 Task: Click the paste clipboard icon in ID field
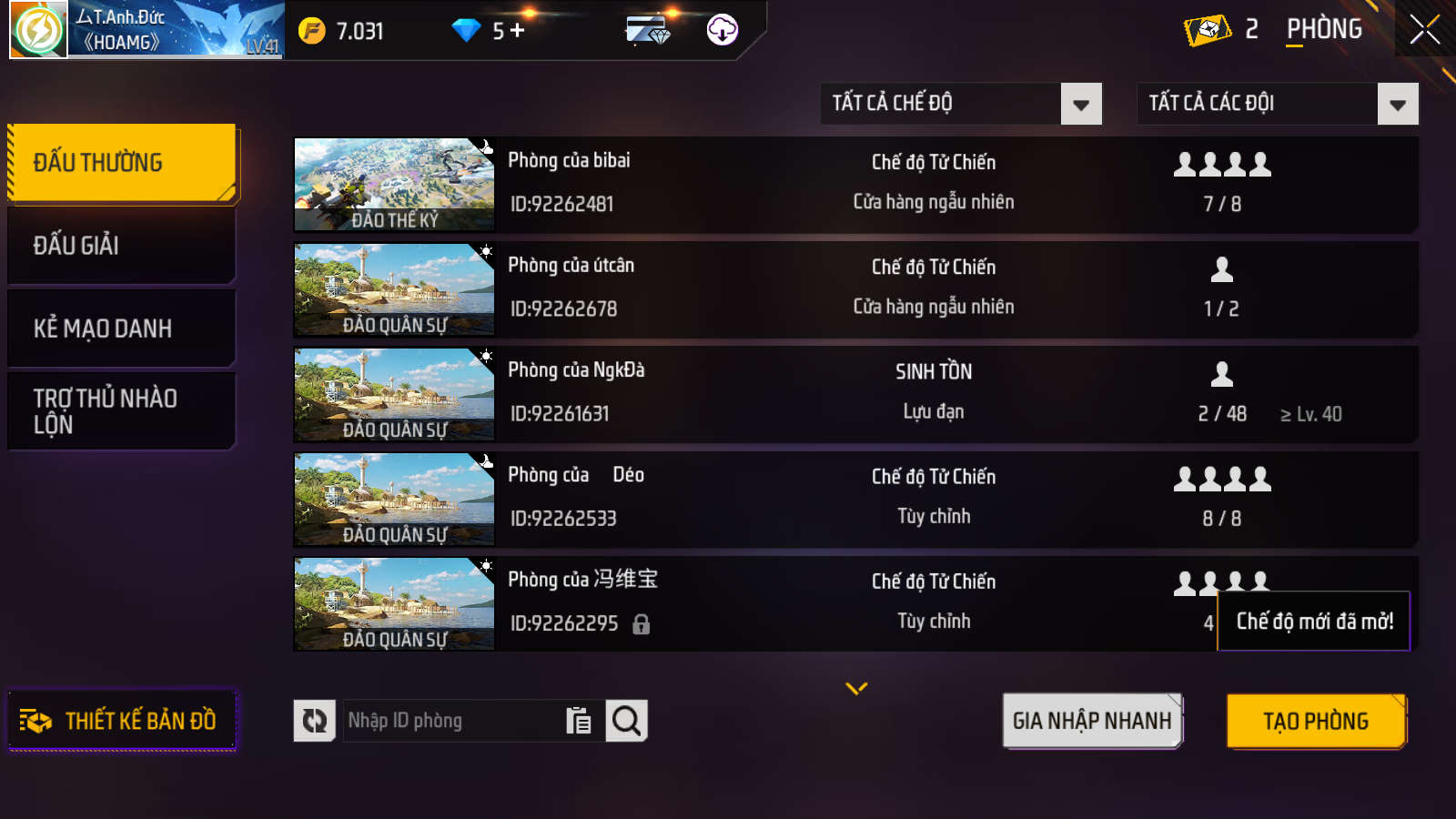[579, 721]
